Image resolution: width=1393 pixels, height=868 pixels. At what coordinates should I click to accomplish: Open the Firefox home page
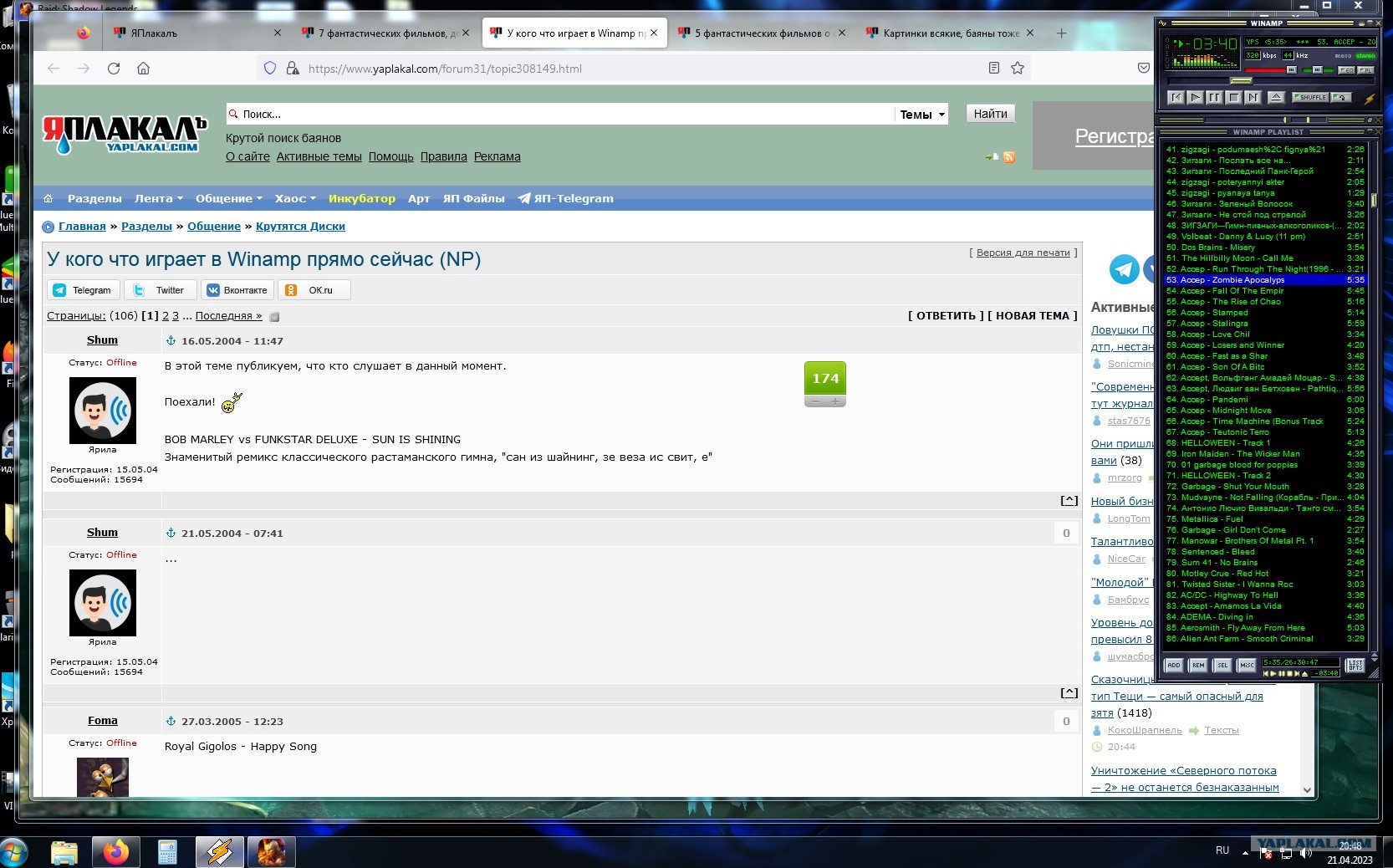pyautogui.click(x=144, y=69)
